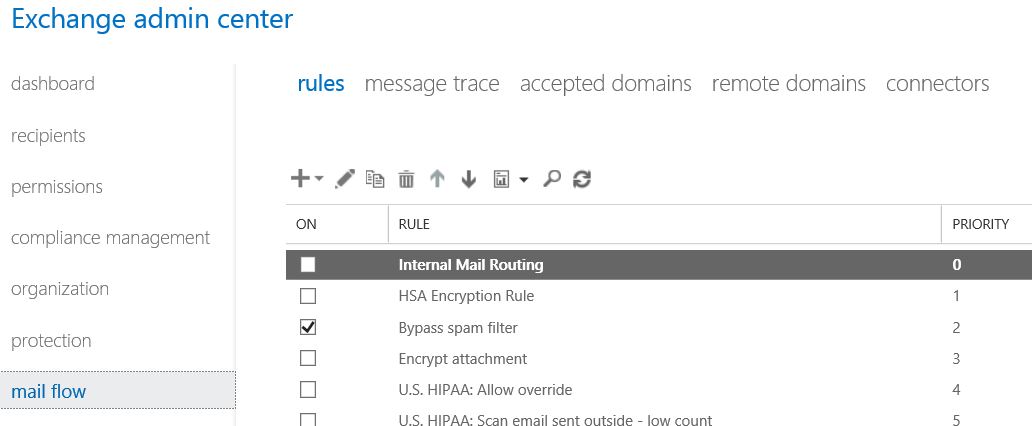Copy the selected rule

(375, 179)
